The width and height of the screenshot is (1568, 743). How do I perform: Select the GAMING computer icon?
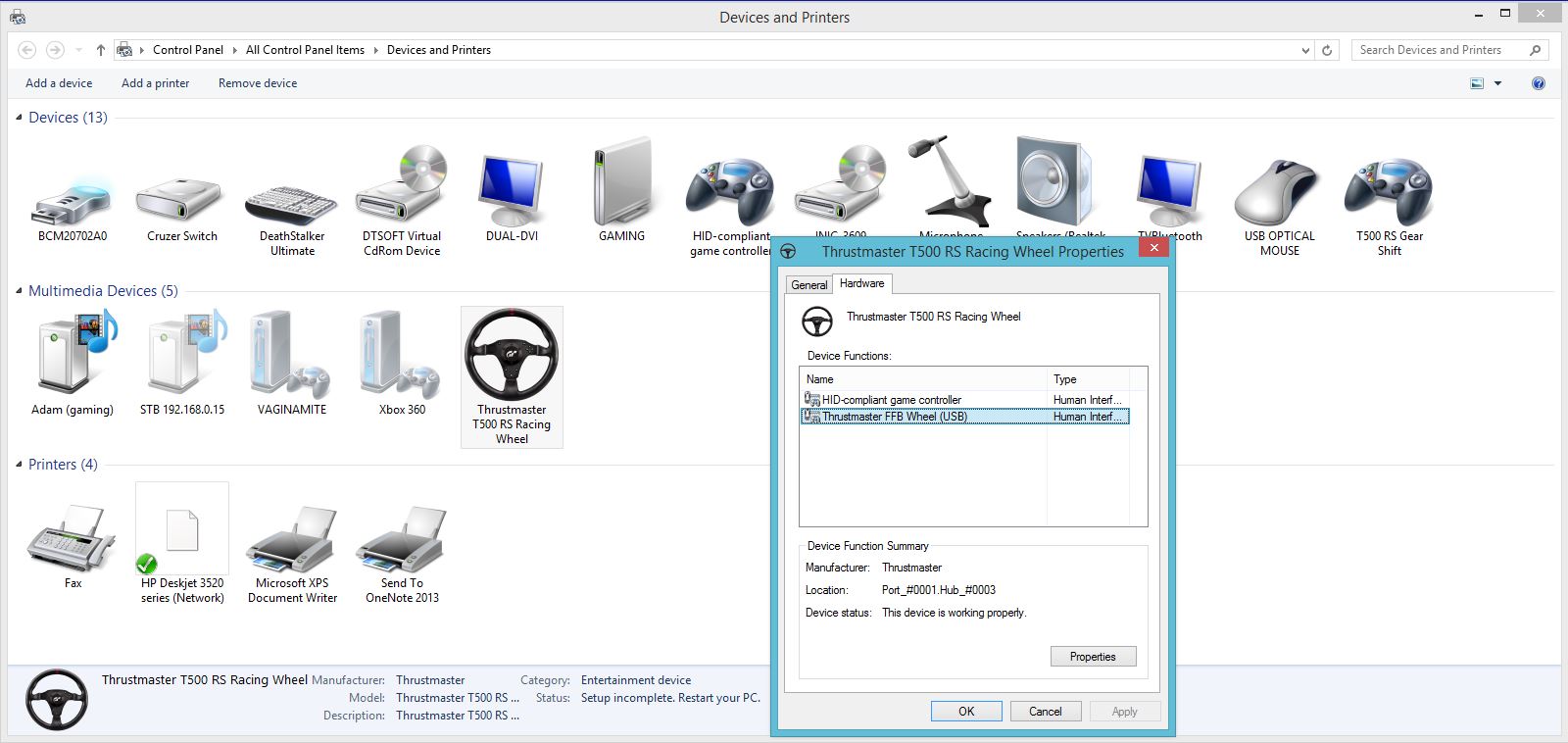coord(621,182)
